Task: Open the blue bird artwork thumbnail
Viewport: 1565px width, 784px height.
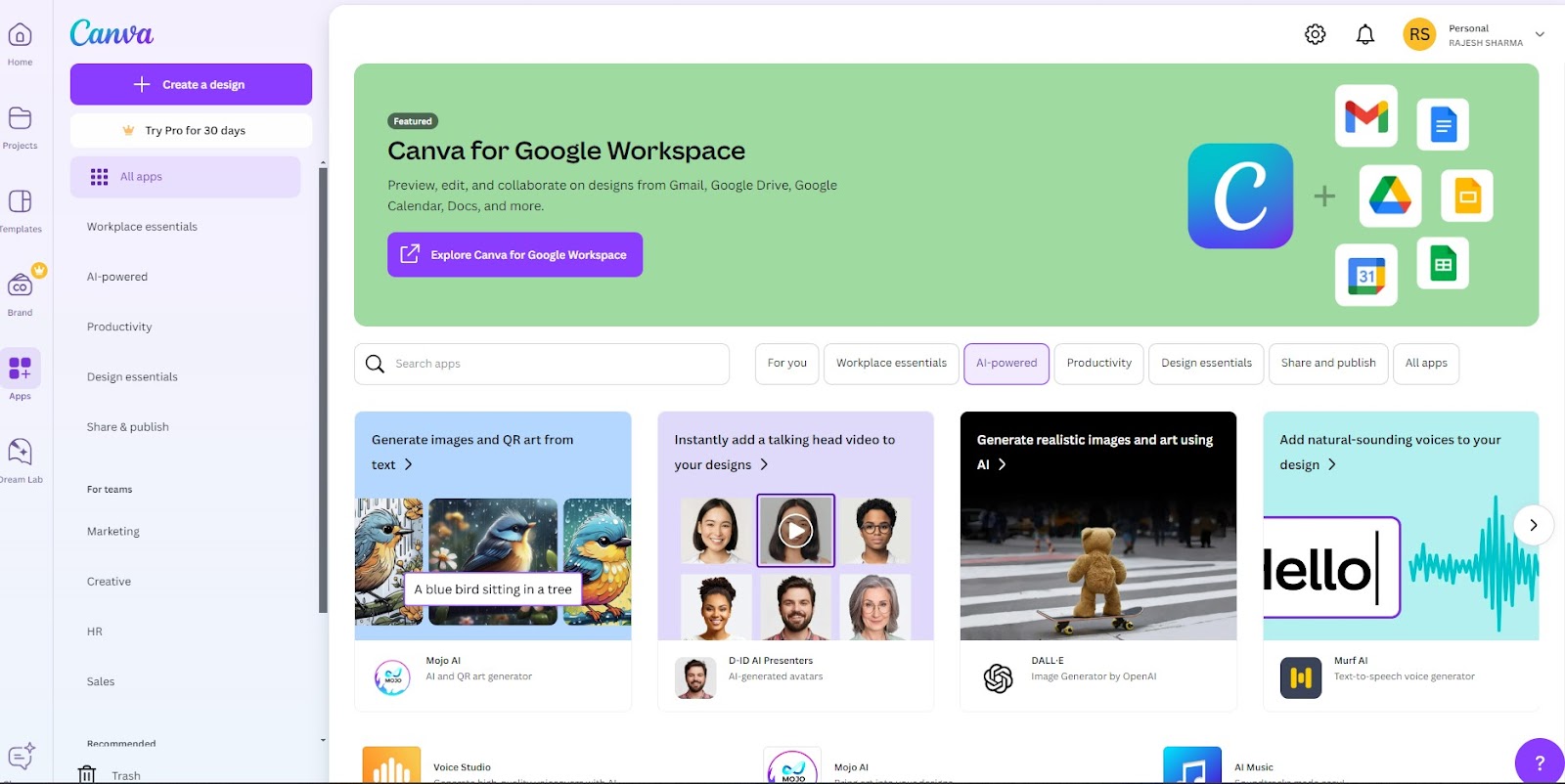Action: tap(493, 562)
